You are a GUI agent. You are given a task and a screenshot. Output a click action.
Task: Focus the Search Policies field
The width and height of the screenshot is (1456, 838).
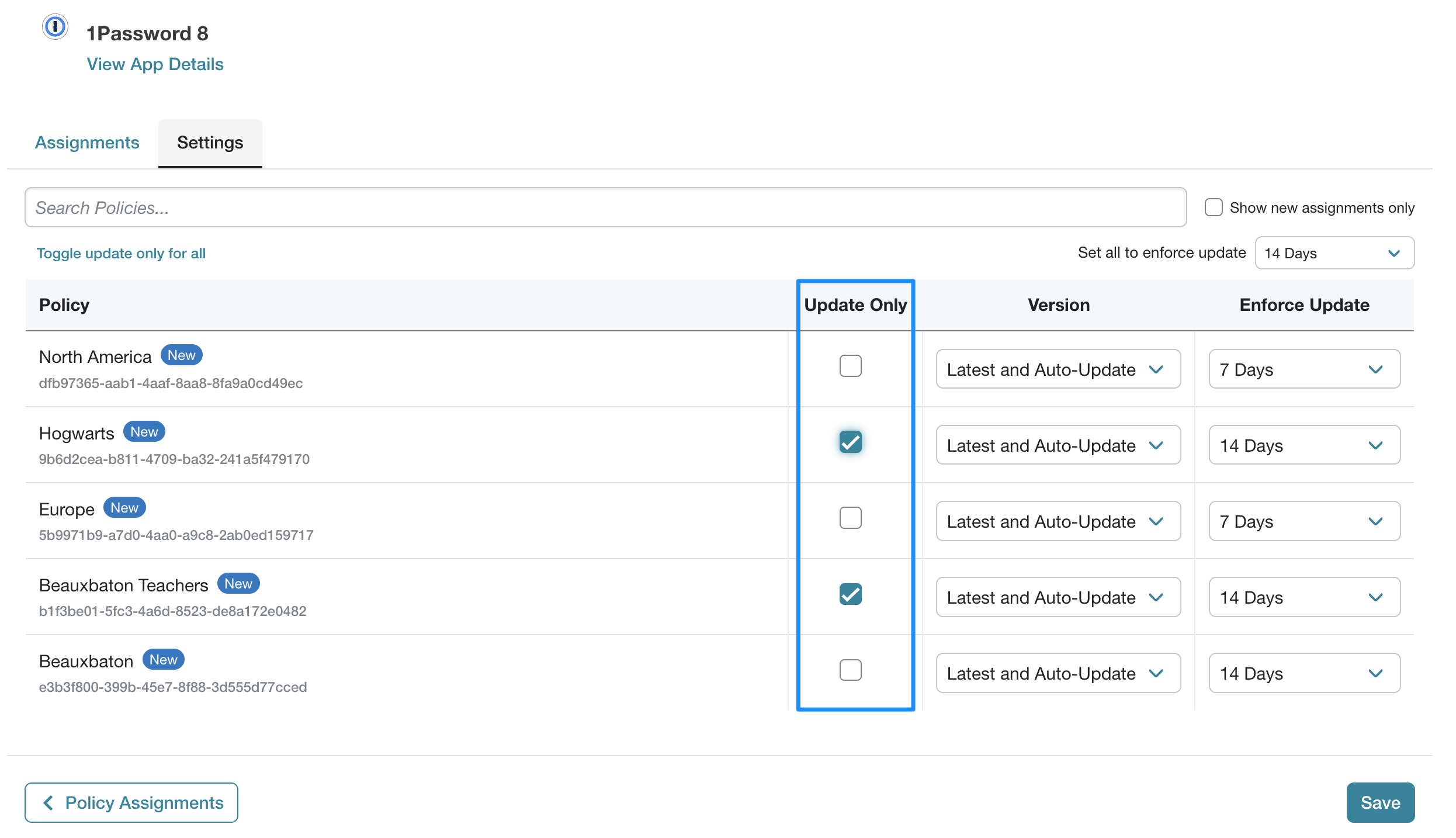(x=605, y=207)
